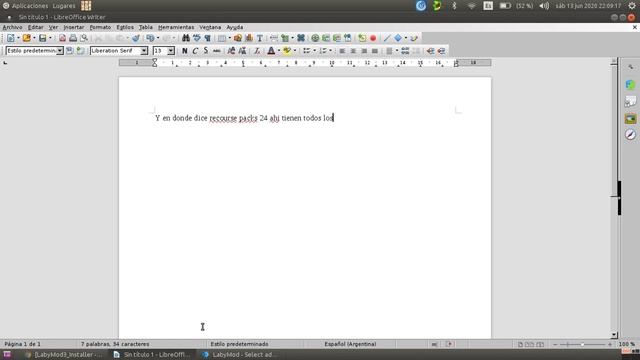Open the Print preview magnifier icon
Image resolution: width=640 pixels, height=360 pixels.
coord(84,38)
